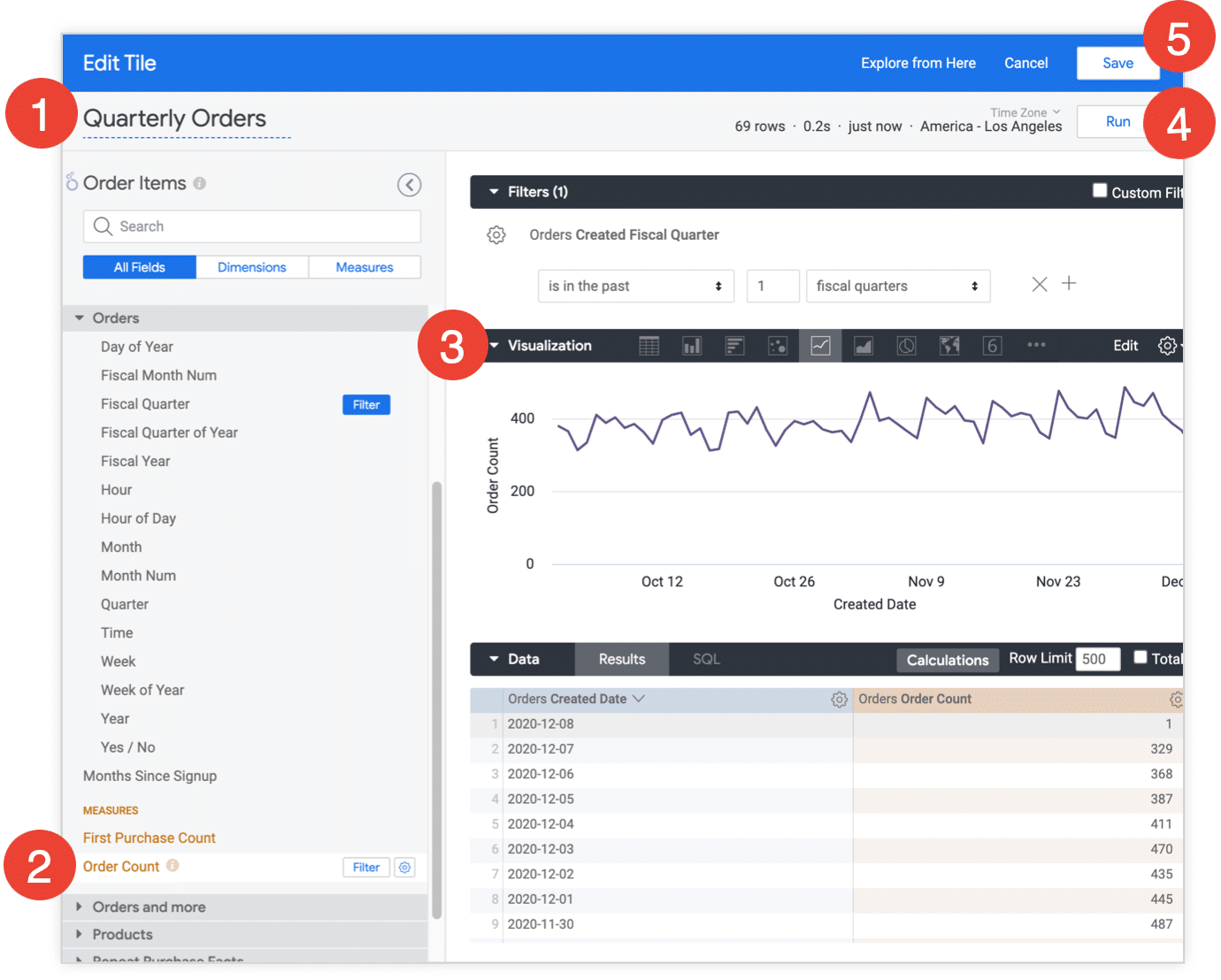
Task: Select the pie chart visualization icon
Action: 906,346
